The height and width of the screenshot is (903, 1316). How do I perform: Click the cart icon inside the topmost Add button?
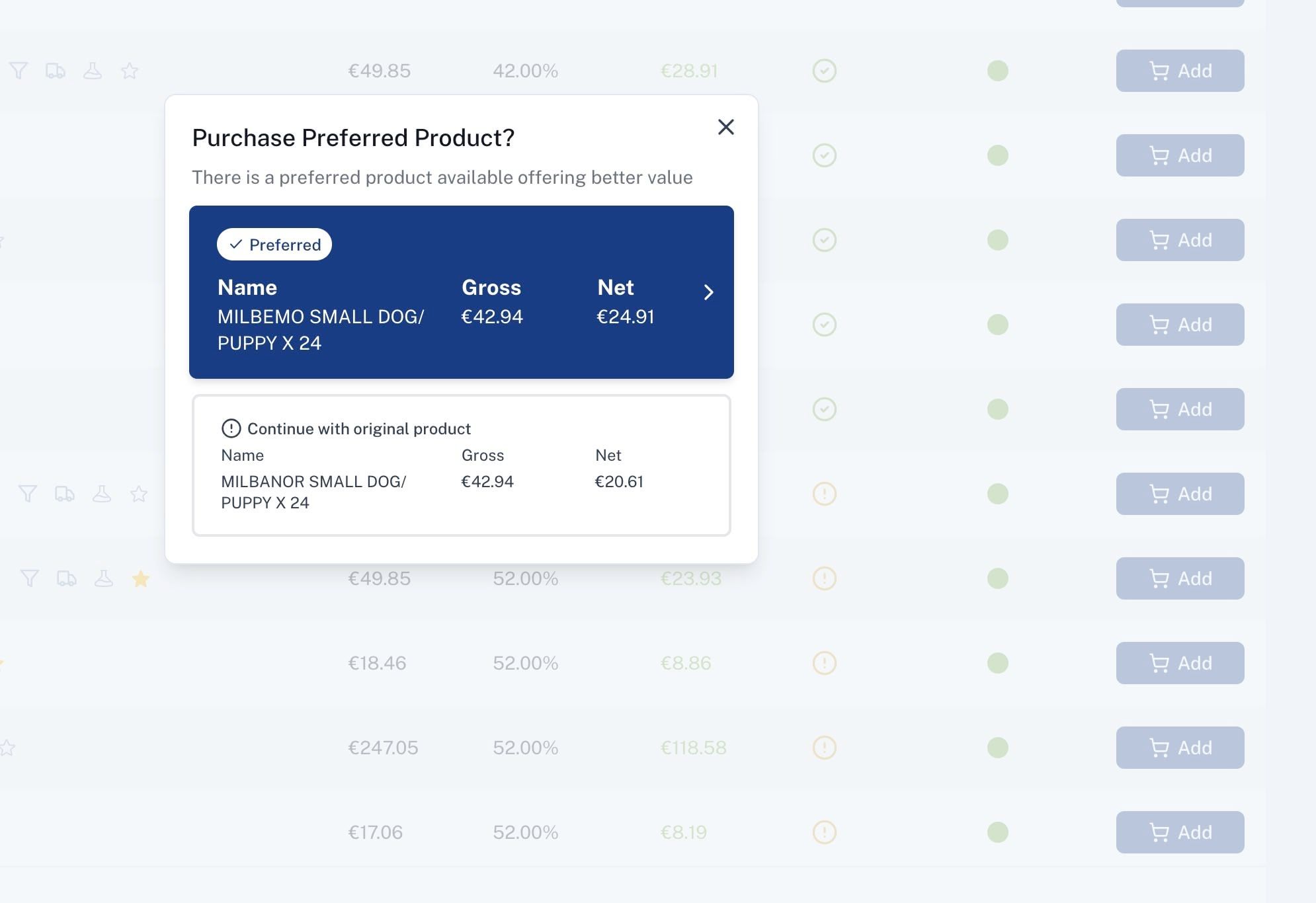(x=1160, y=71)
